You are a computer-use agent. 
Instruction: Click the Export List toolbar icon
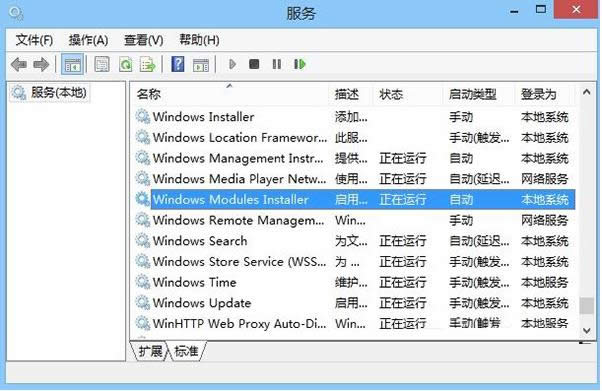click(147, 64)
